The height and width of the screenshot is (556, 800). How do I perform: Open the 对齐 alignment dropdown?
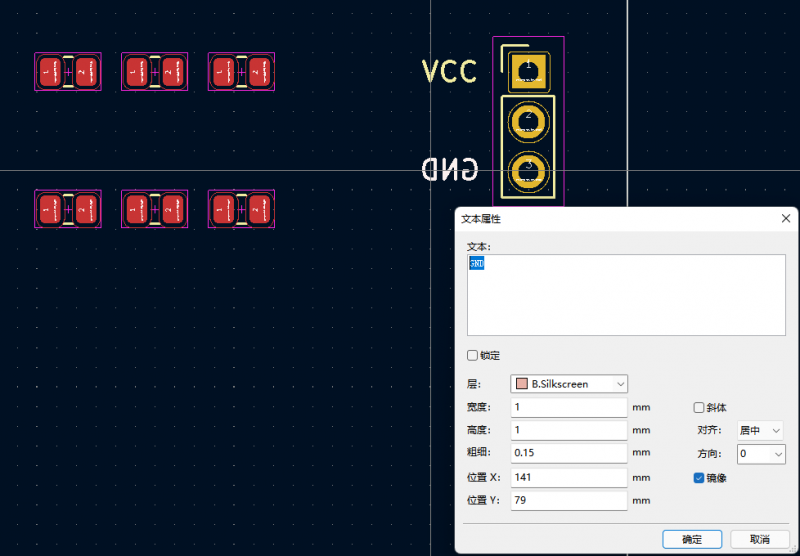pyautogui.click(x=760, y=431)
